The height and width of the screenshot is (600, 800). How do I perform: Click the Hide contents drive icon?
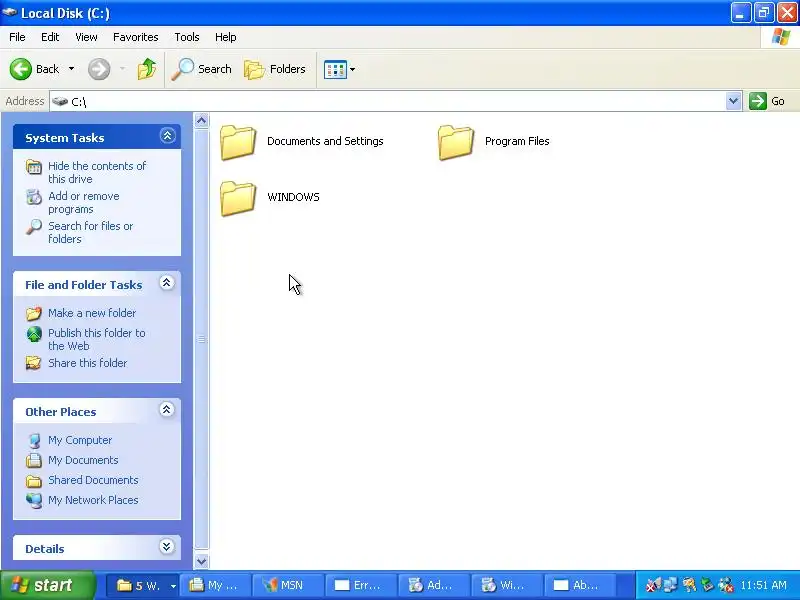[x=34, y=167]
